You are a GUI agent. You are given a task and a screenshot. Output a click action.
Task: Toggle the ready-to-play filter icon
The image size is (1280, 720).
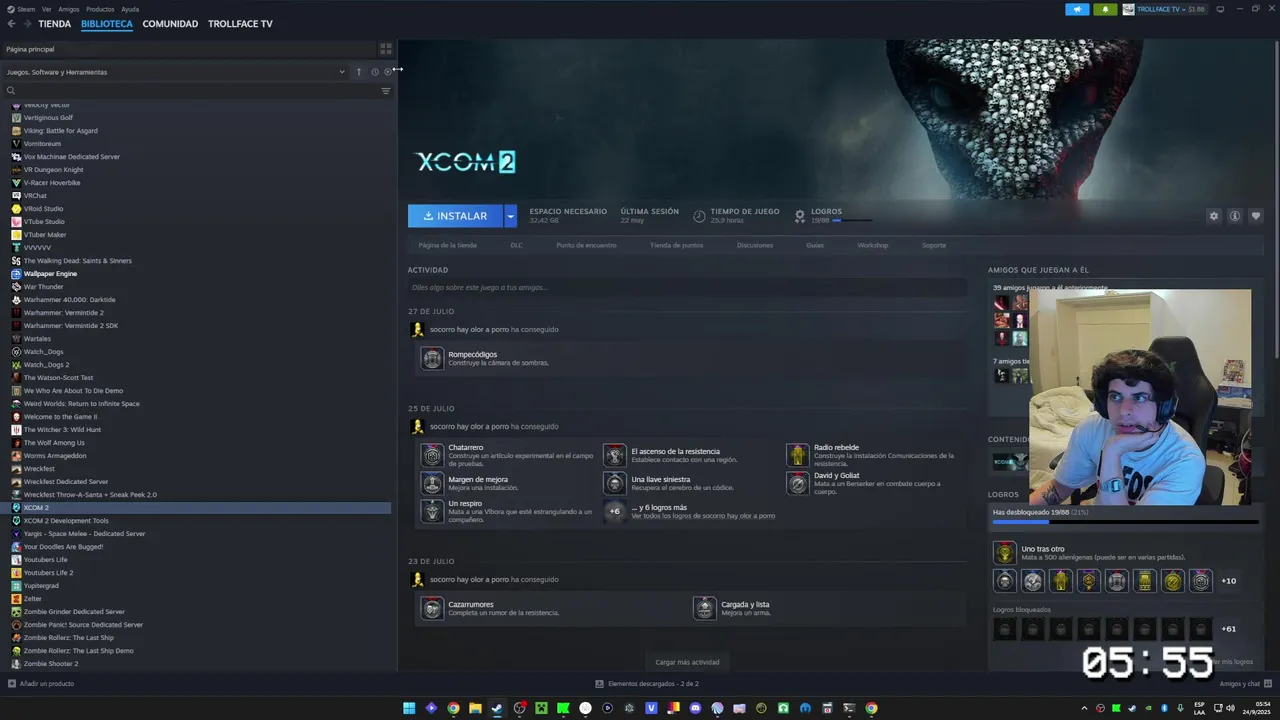tap(388, 72)
